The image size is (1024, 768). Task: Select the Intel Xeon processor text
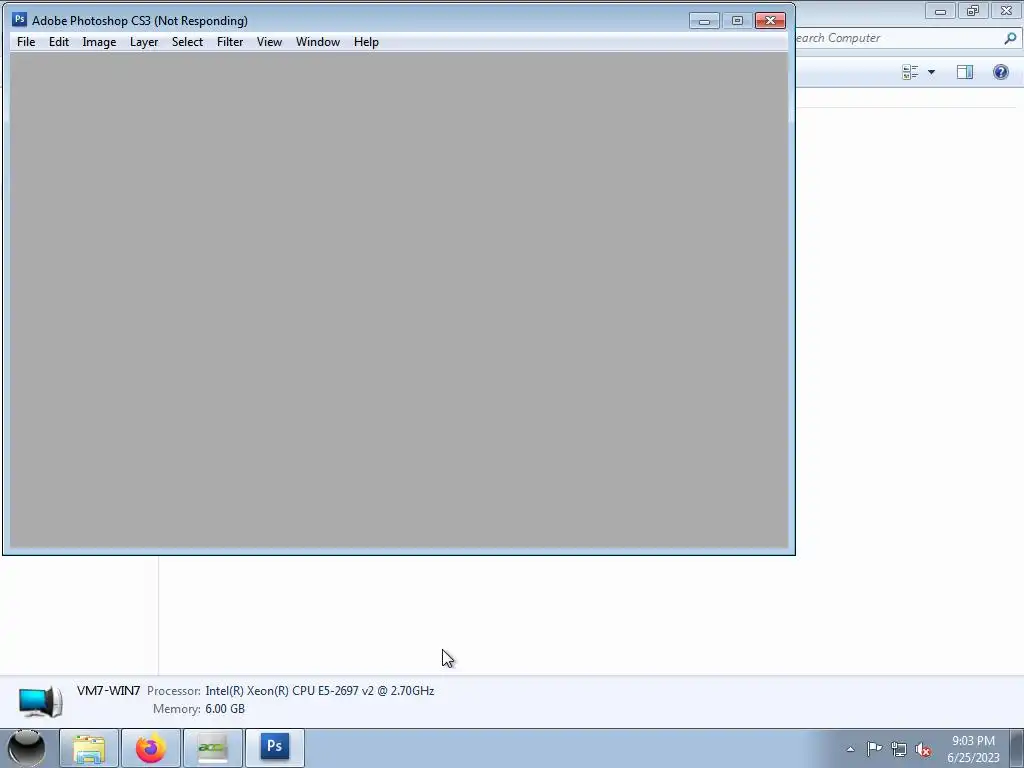pos(319,690)
